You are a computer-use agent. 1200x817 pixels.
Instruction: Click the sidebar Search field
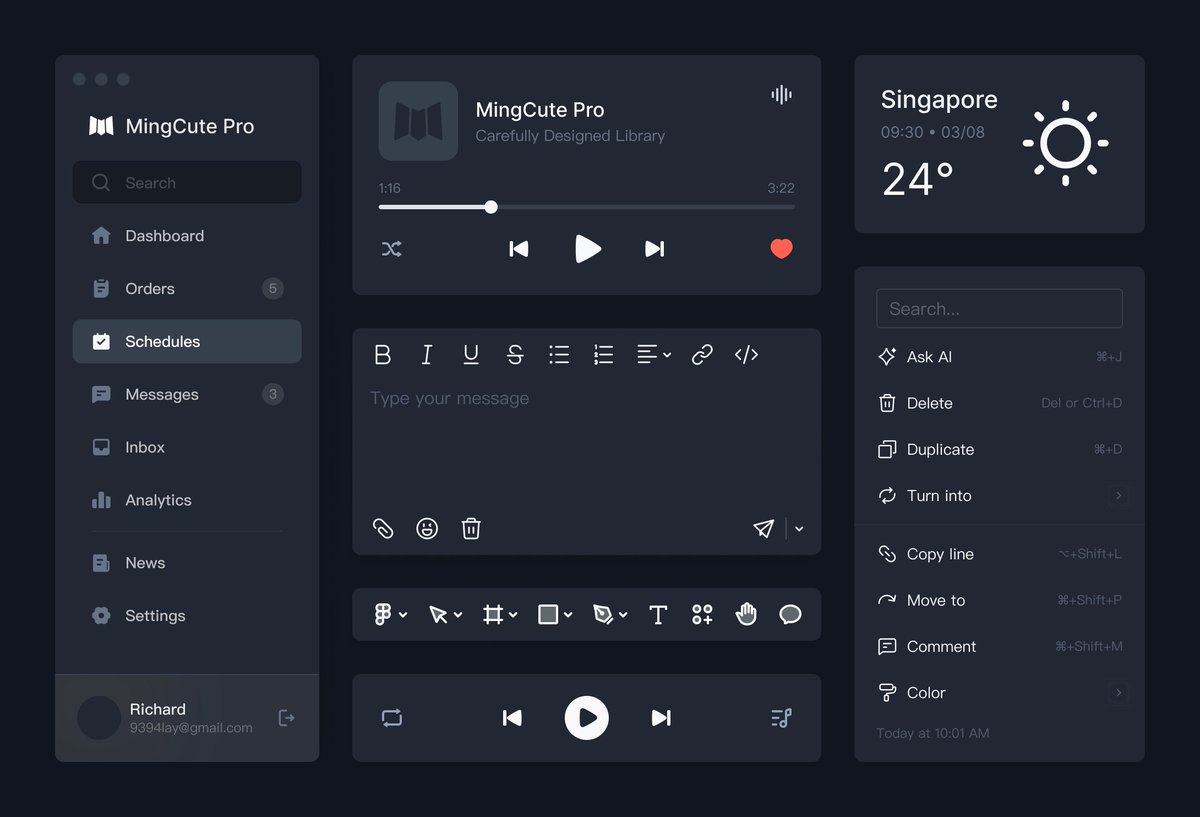pyautogui.click(x=187, y=183)
